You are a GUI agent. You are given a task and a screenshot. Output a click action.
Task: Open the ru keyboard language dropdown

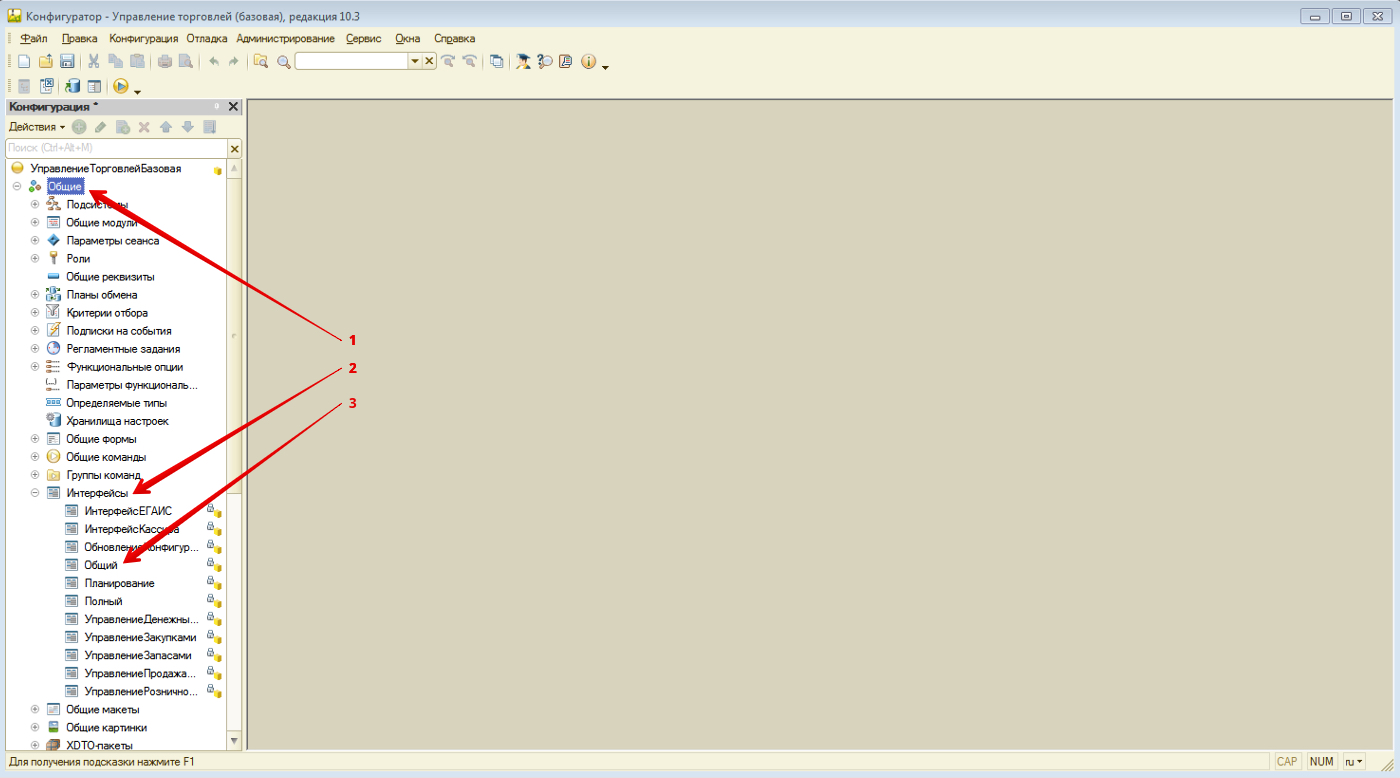click(x=1354, y=762)
